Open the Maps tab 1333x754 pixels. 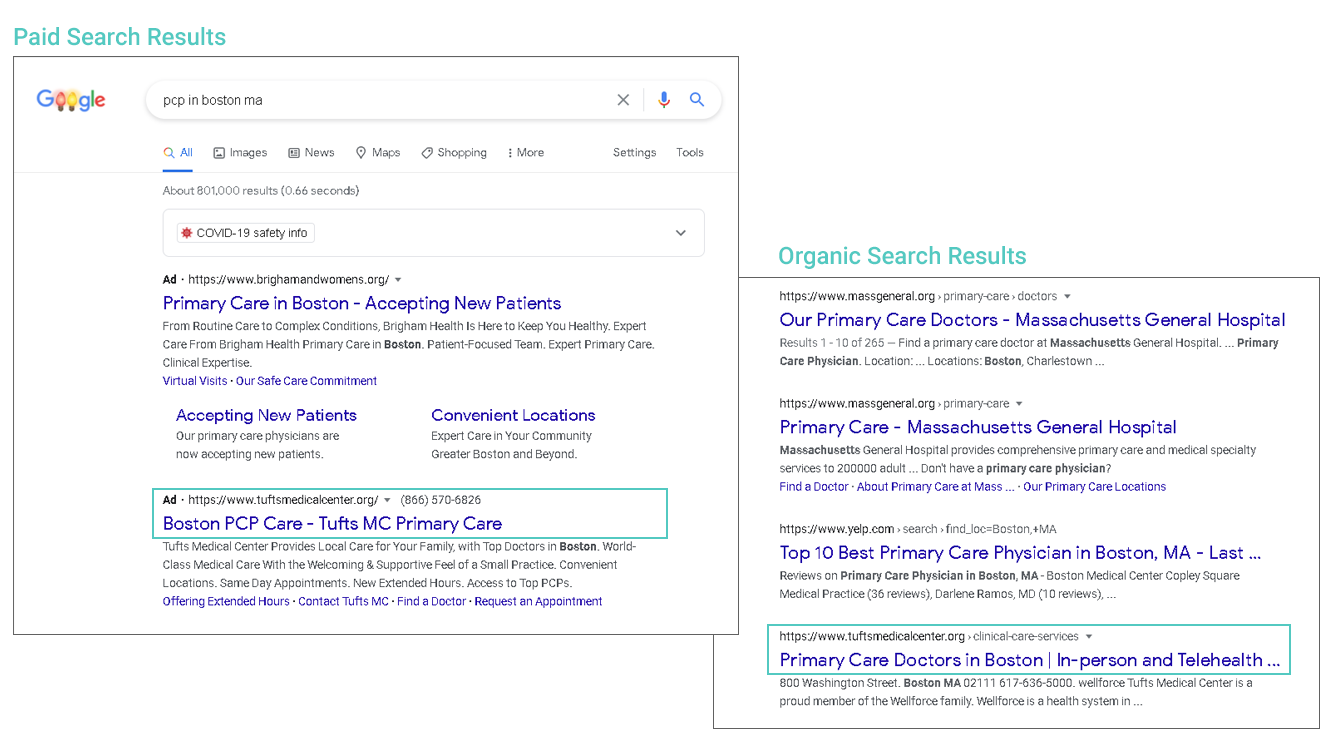coord(378,153)
